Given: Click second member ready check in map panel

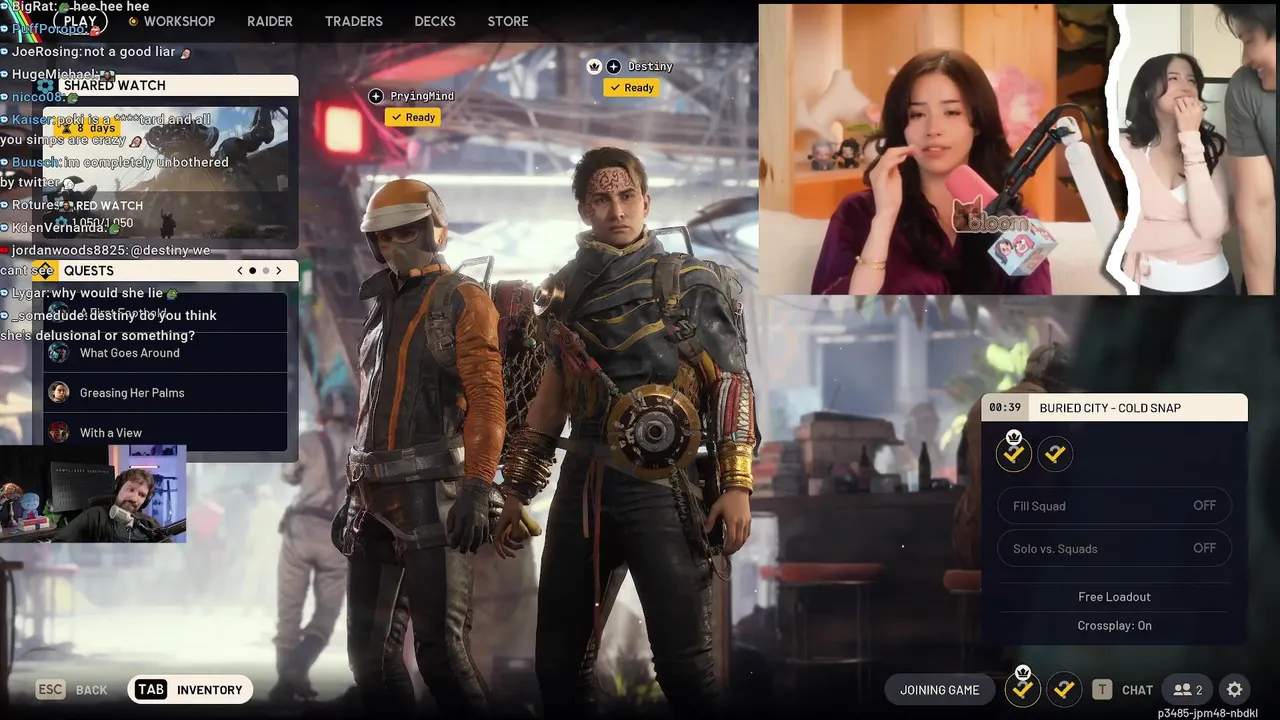Looking at the screenshot, I should 1055,454.
